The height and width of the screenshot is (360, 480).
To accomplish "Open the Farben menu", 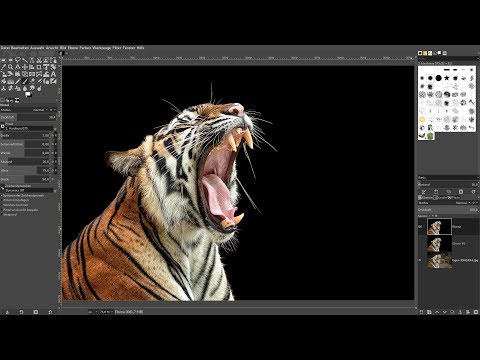I will pyautogui.click(x=85, y=48).
